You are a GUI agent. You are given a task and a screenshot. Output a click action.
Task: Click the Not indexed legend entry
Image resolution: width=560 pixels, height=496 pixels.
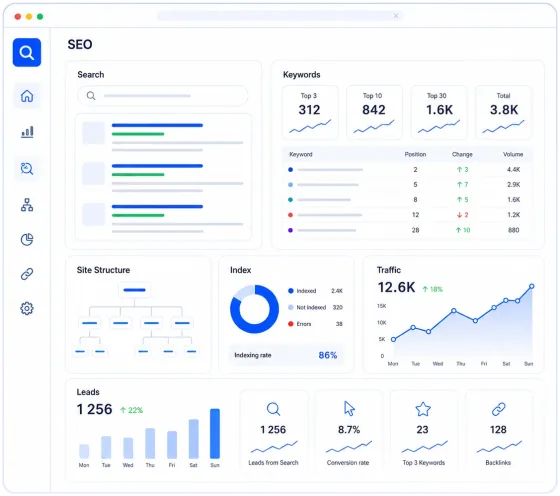[315, 307]
